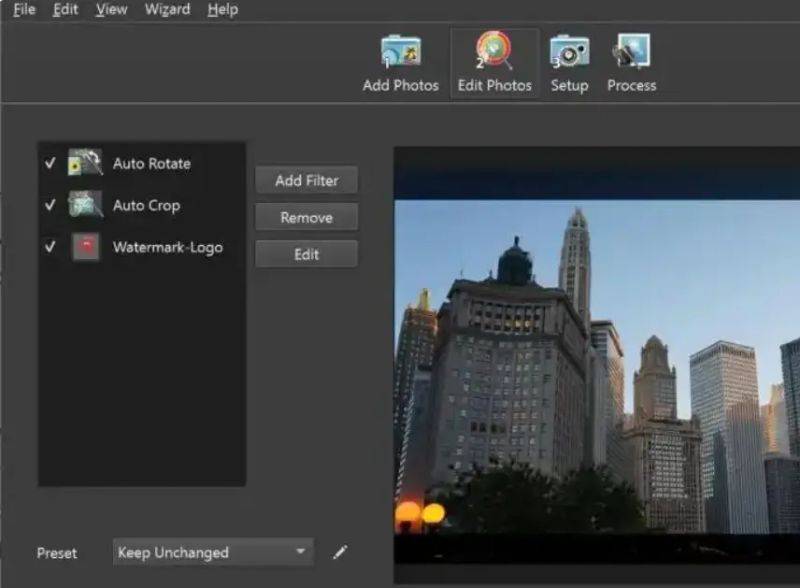800x588 pixels.
Task: Select the Setup camera icon
Action: tap(569, 52)
